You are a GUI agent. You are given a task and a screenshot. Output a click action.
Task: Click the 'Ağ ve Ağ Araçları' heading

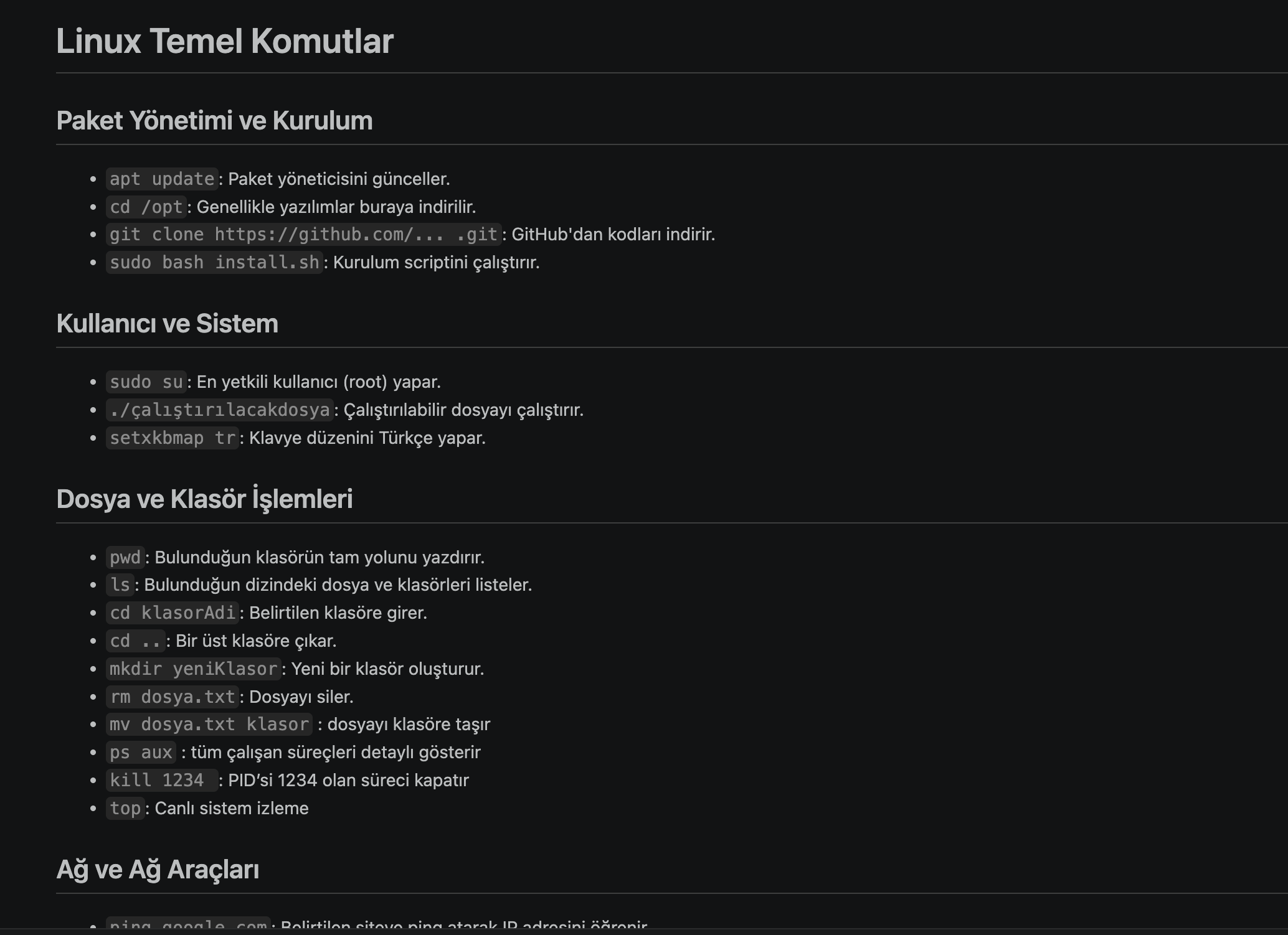[x=158, y=870]
